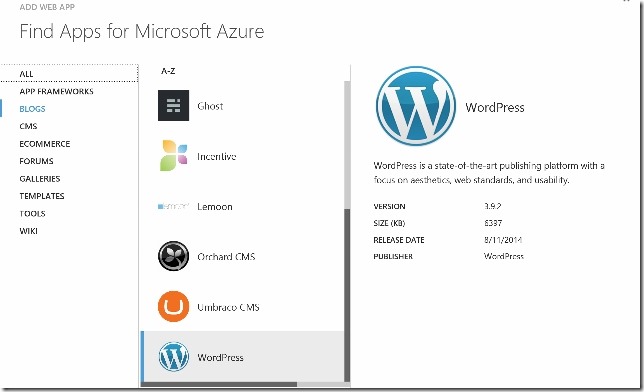Screen dimensions: 644x392
Task: Select the ECOMMERCE category
Action: tap(44, 144)
